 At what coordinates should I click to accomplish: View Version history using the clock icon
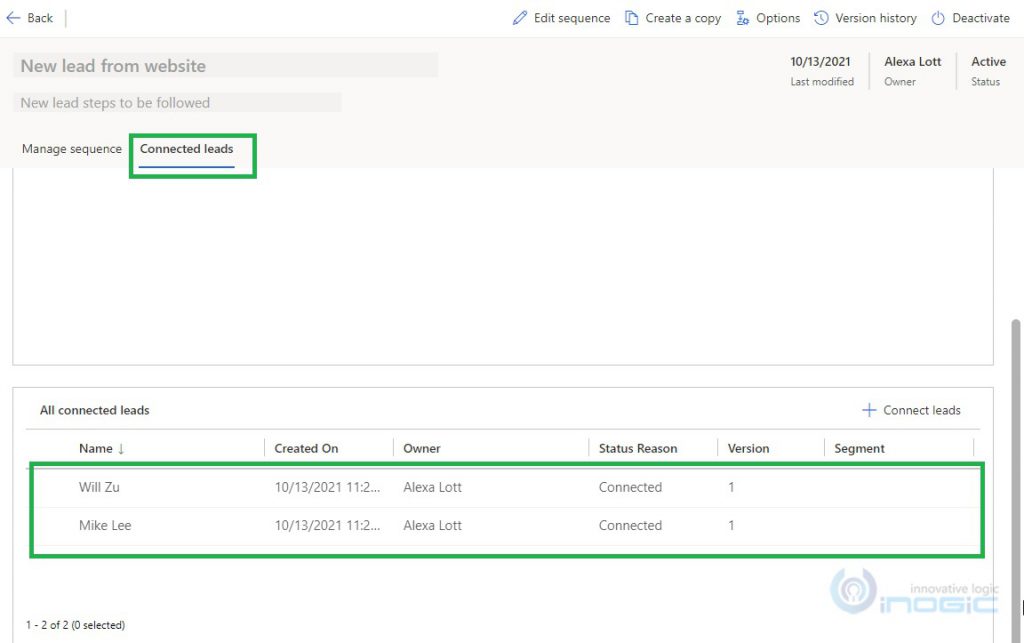coord(820,17)
